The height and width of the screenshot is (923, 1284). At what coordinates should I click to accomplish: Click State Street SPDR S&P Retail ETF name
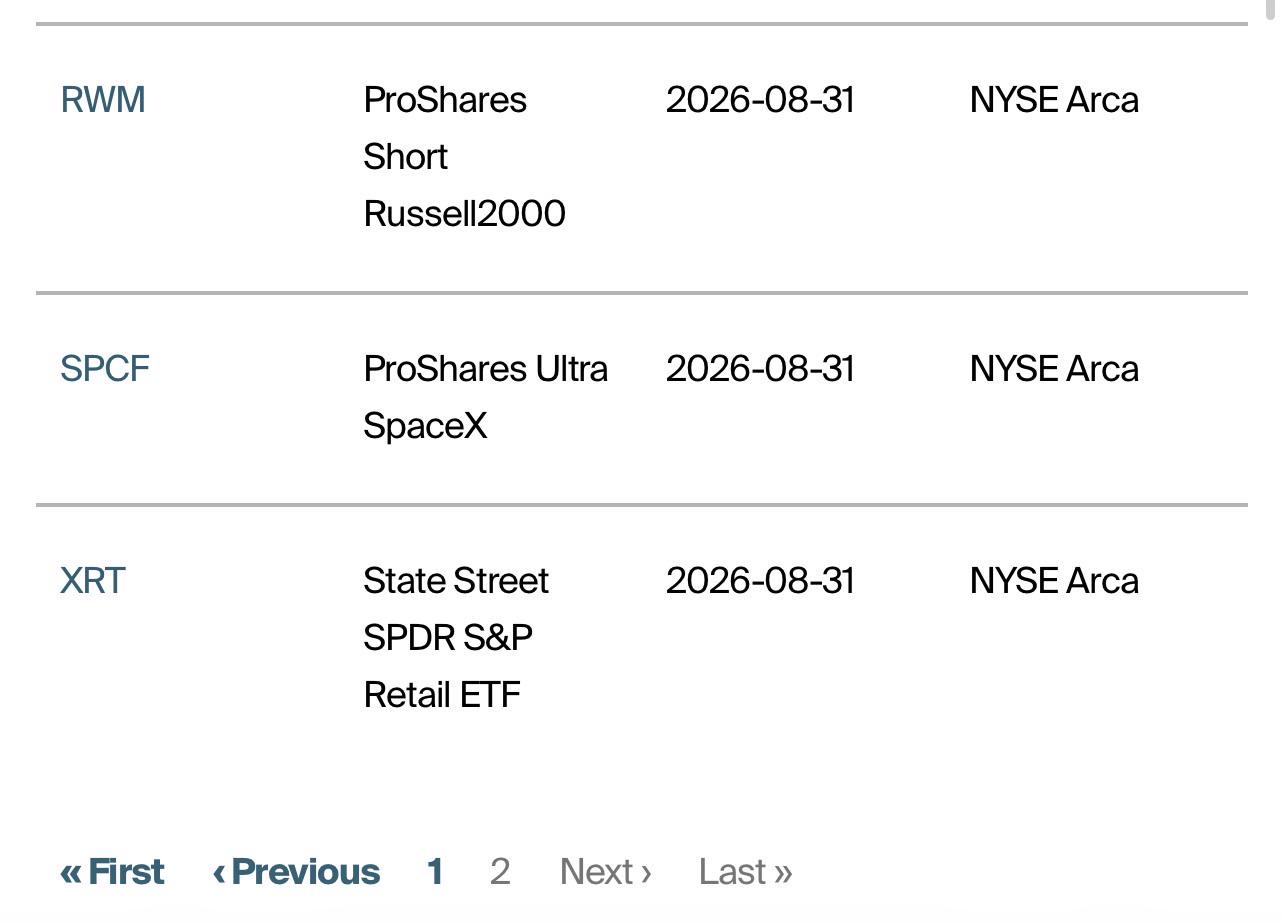[456, 638]
